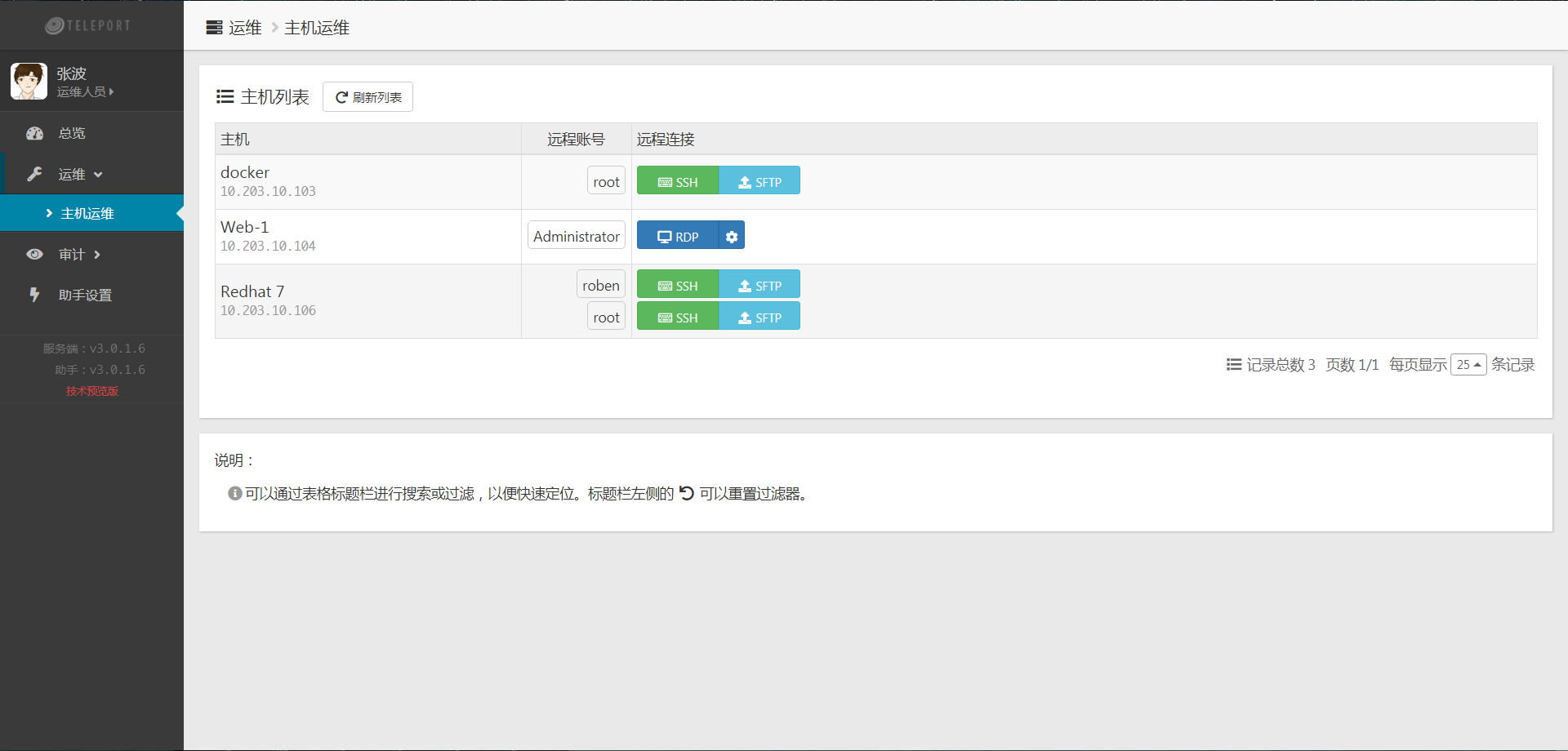This screenshot has width=1568, height=751.
Task: Click the Web-1 host name
Action: coord(244,227)
